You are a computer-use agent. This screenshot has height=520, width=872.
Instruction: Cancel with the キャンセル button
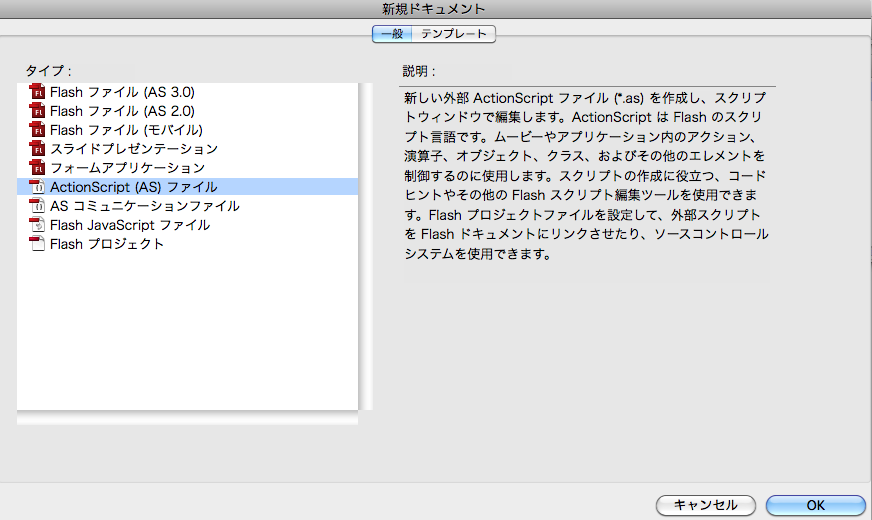(x=706, y=506)
